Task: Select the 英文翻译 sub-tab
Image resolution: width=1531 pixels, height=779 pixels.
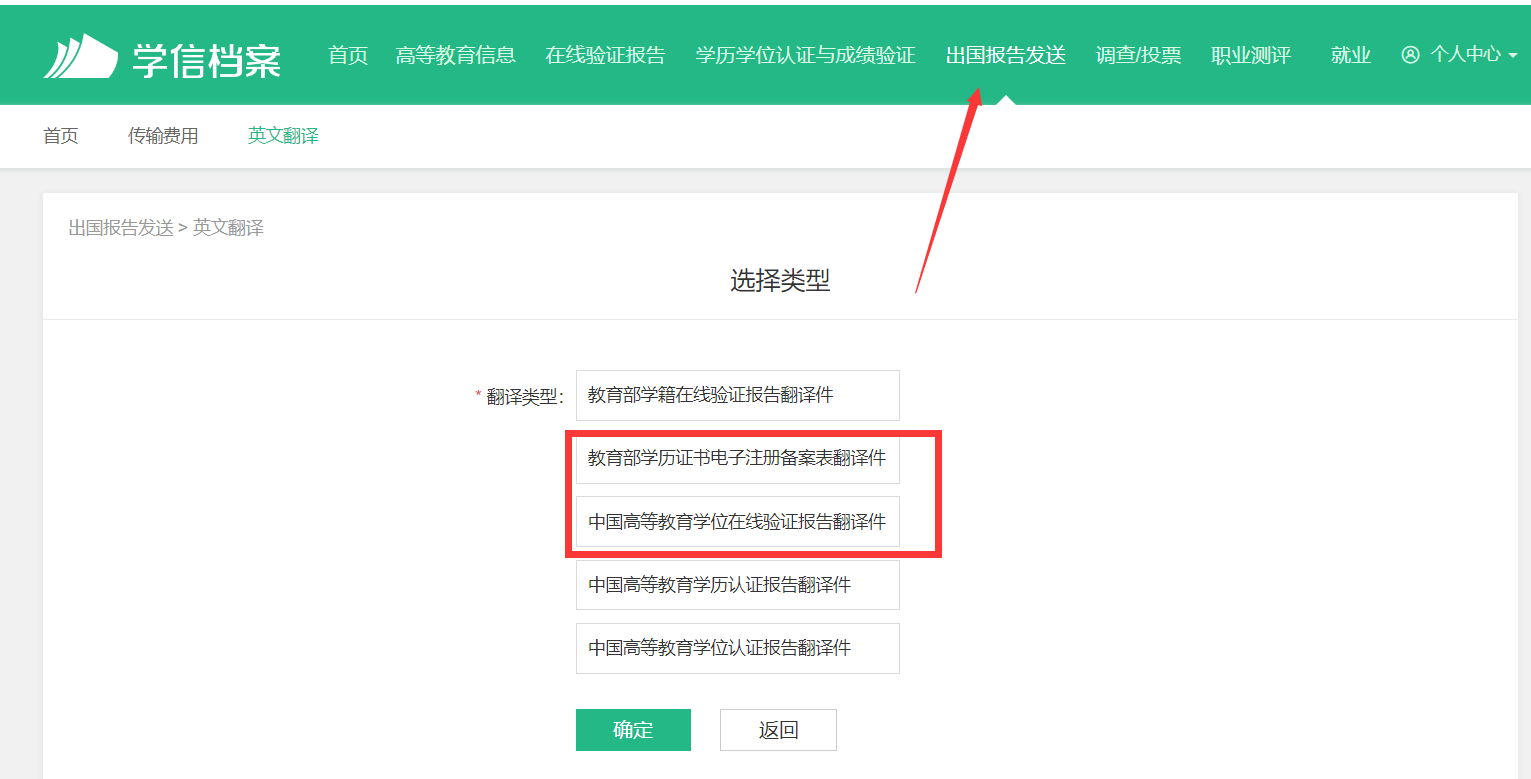Action: click(283, 136)
